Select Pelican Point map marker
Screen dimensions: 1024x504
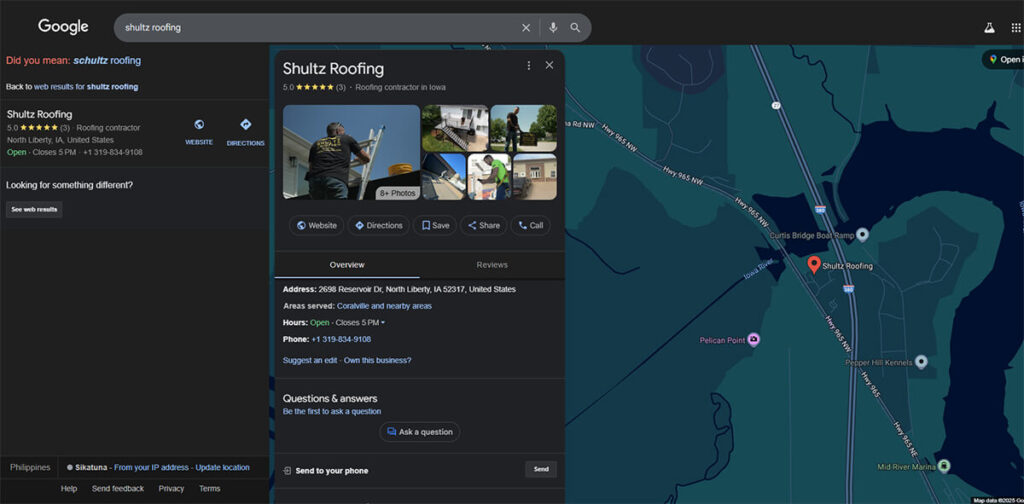click(754, 339)
